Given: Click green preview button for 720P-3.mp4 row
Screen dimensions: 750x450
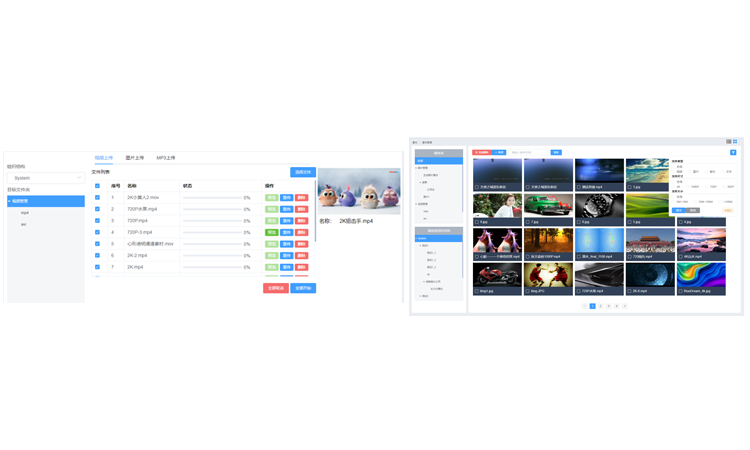Looking at the screenshot, I should 272,232.
